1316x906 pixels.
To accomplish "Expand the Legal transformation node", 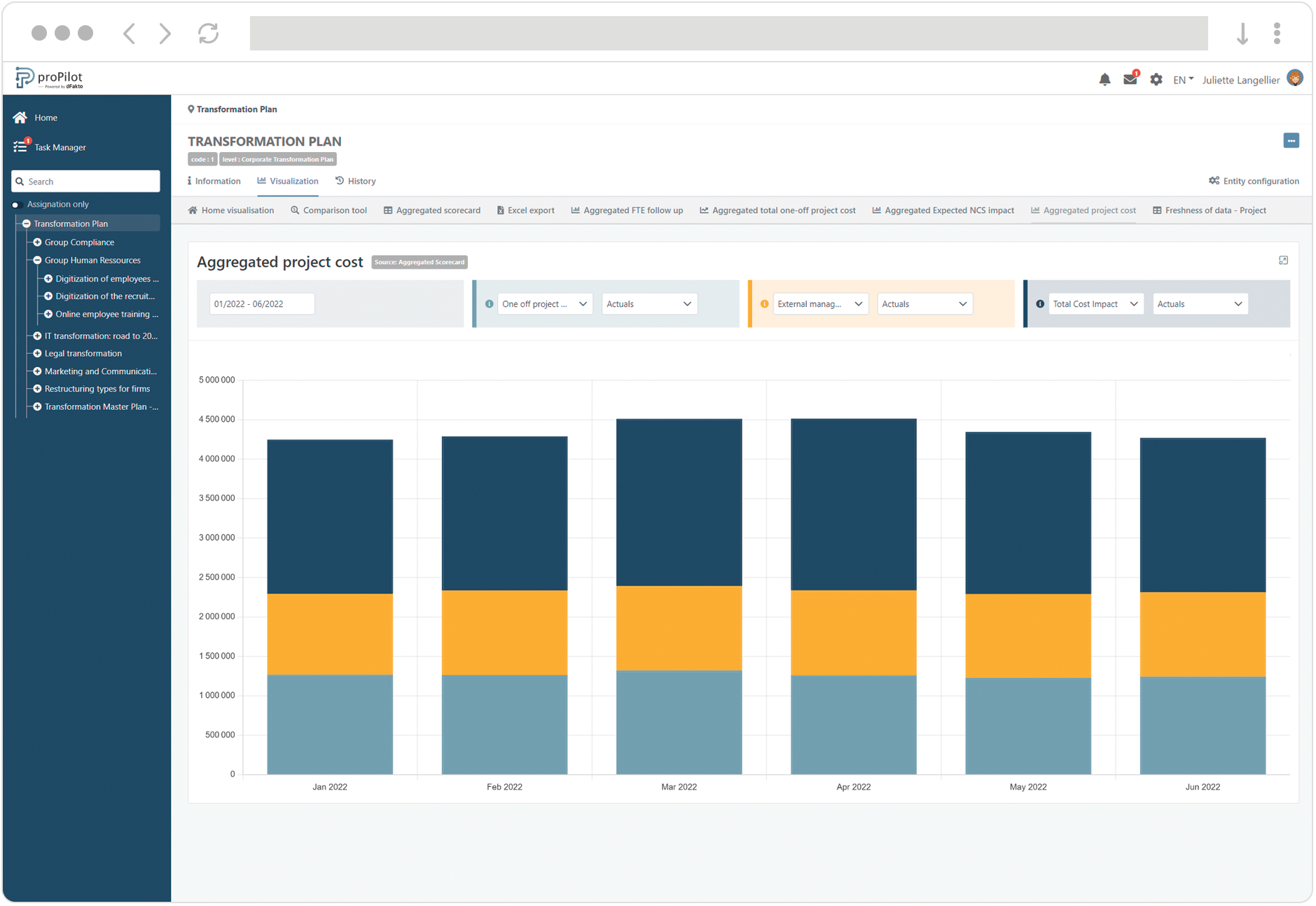I will [x=38, y=354].
